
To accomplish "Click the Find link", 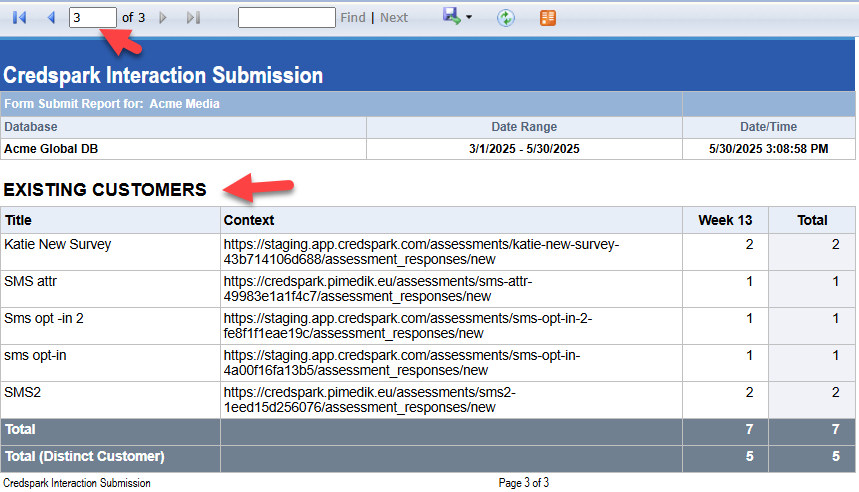I will [353, 18].
